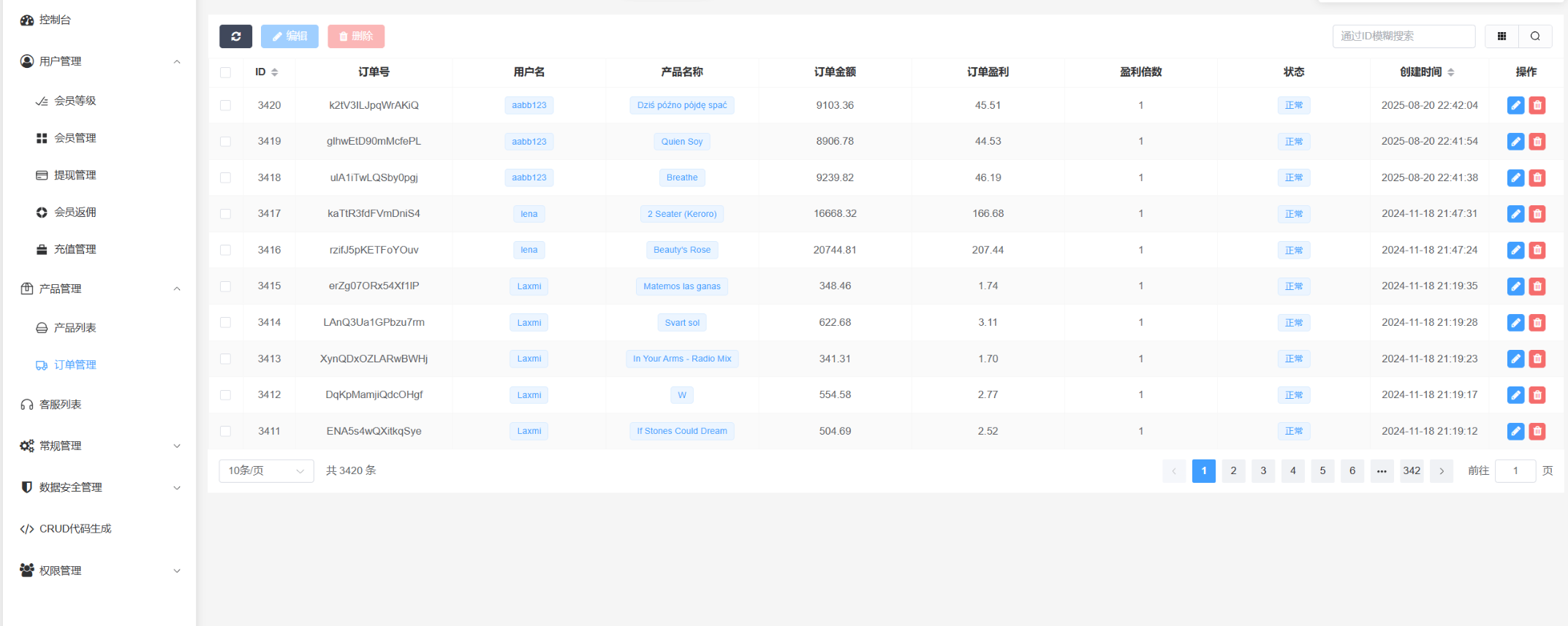Sort by creation time column arrows

[x=1450, y=72]
